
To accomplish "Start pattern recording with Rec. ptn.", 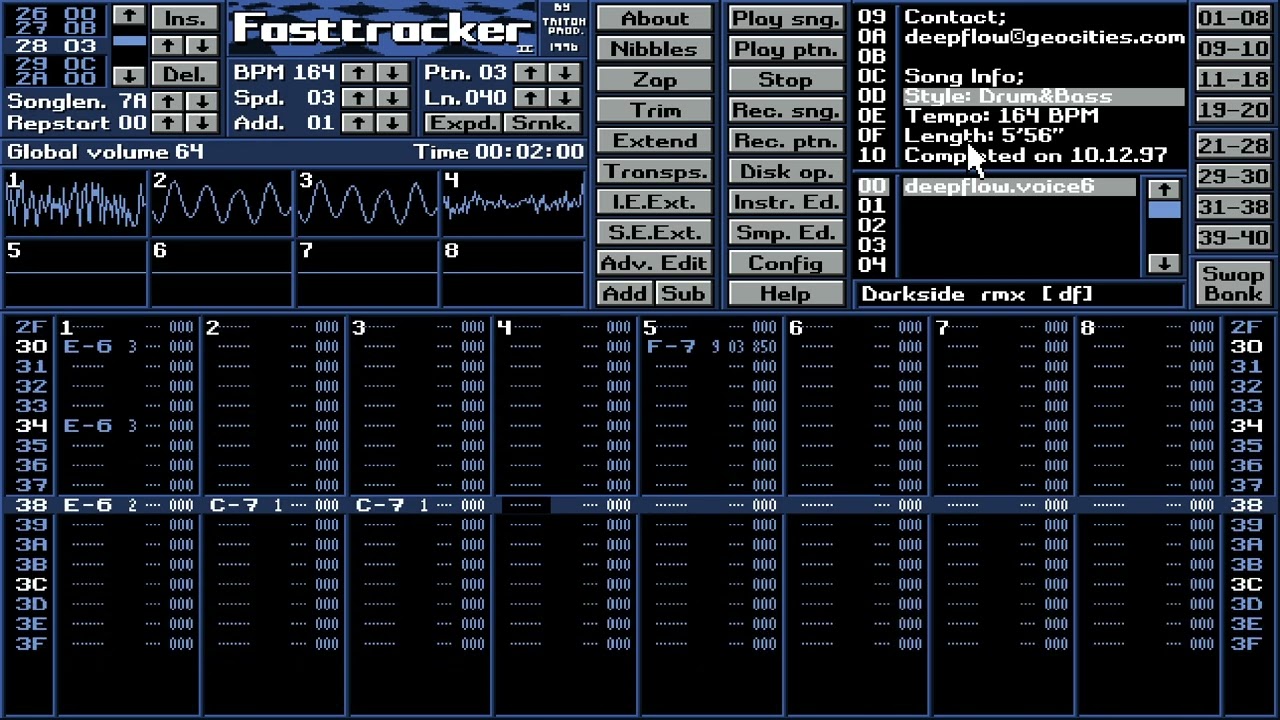I will tap(785, 141).
